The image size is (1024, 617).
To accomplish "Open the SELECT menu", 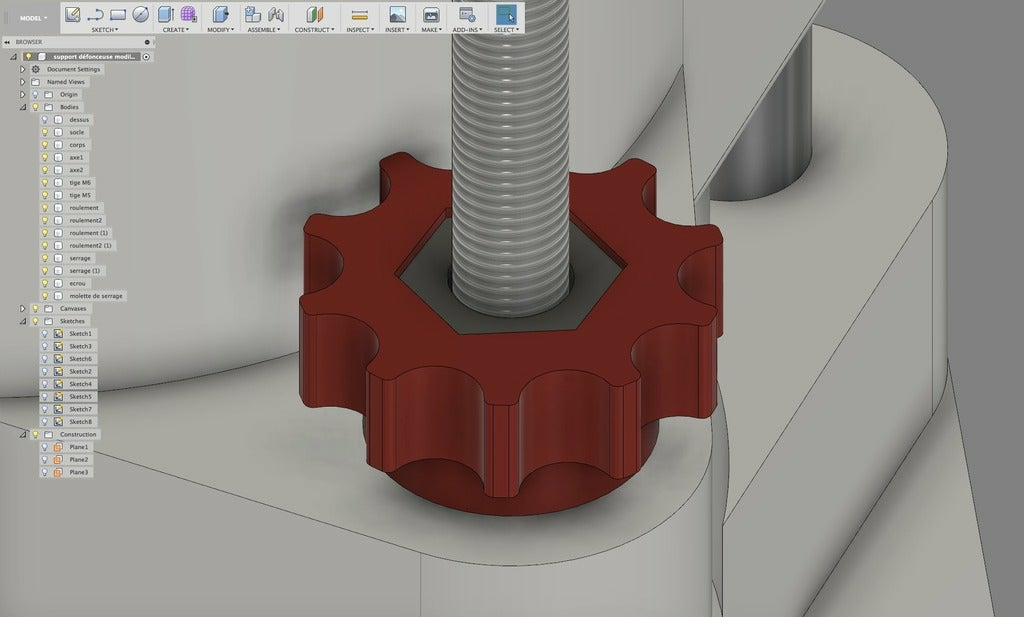I will pyautogui.click(x=506, y=29).
